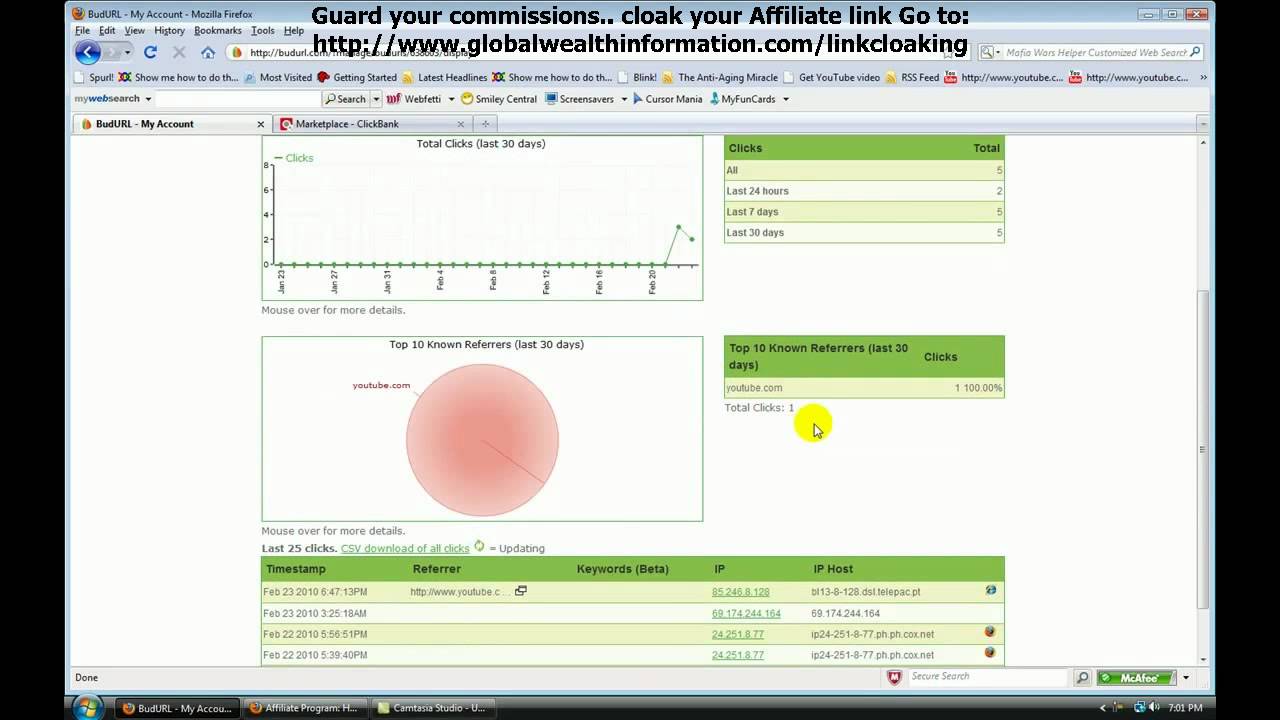1280x720 pixels.
Task: Open the Windows Start menu
Action: click(87, 708)
